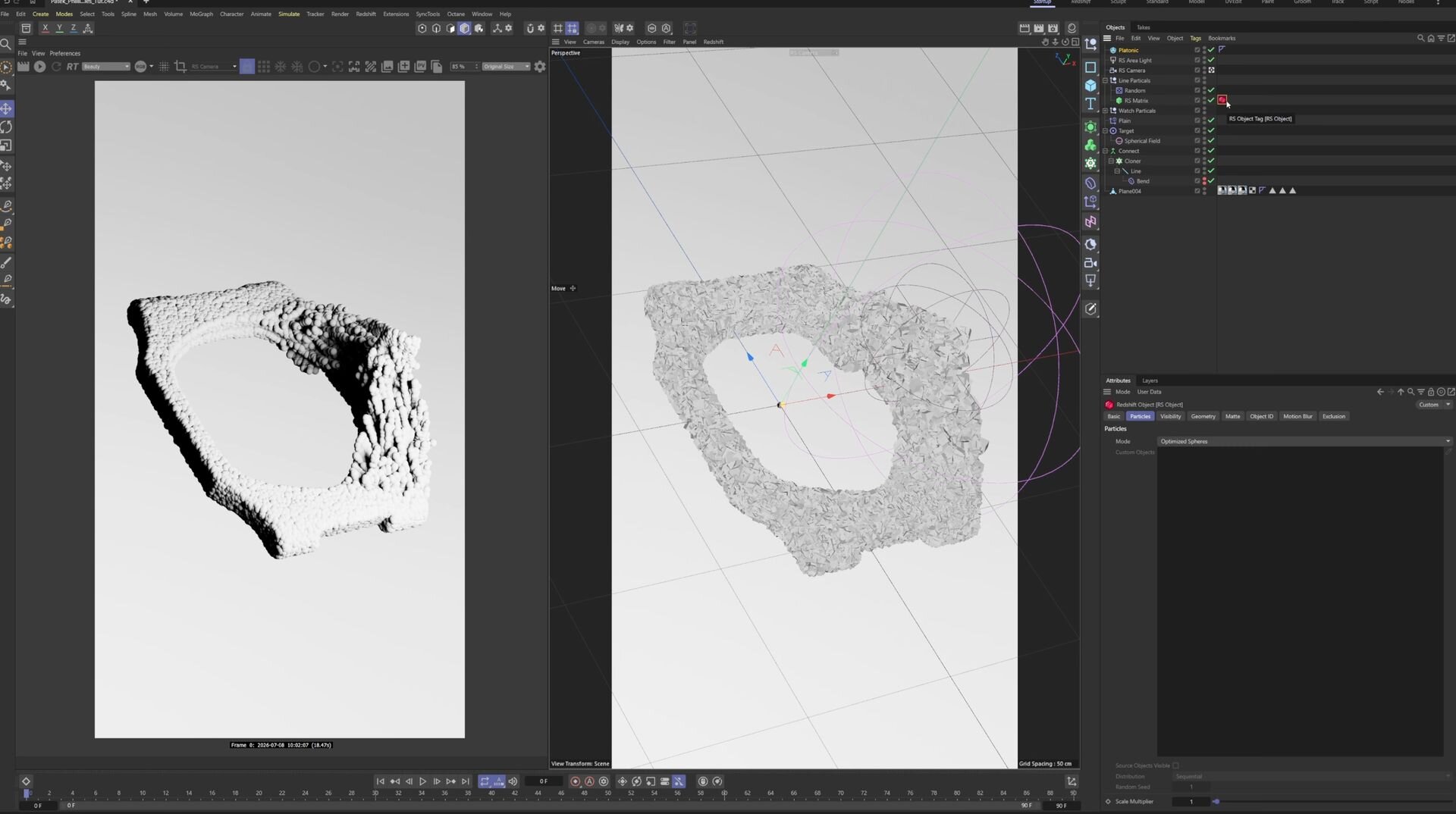
Task: Click the Text spline tool icon
Action: coord(1090,103)
